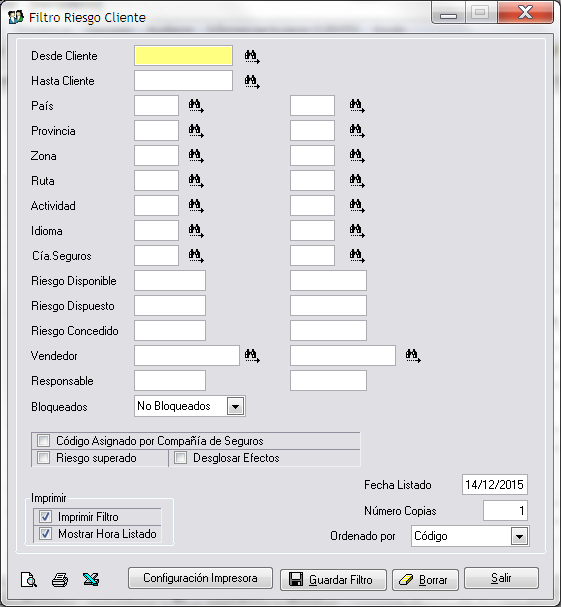Viewport: 561px width, 607px height.
Task: Open the Ordenado por dropdown
Action: pos(519,536)
